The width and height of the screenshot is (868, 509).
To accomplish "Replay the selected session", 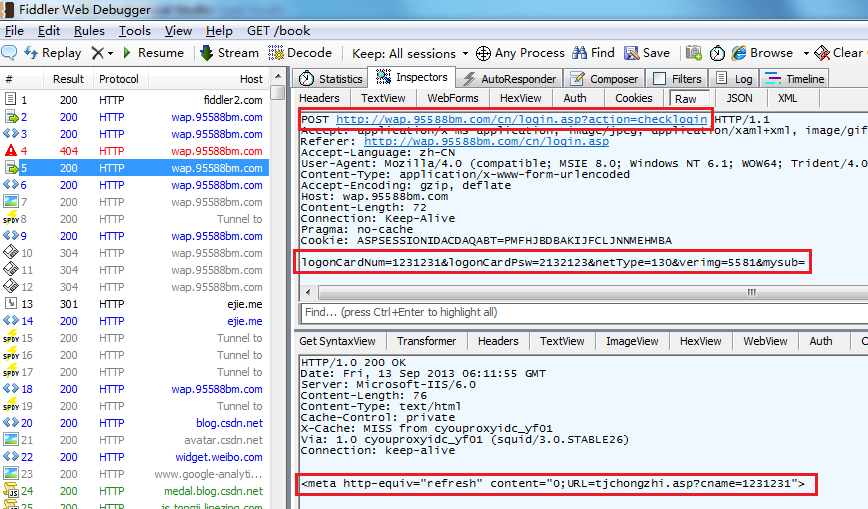I will click(53, 53).
